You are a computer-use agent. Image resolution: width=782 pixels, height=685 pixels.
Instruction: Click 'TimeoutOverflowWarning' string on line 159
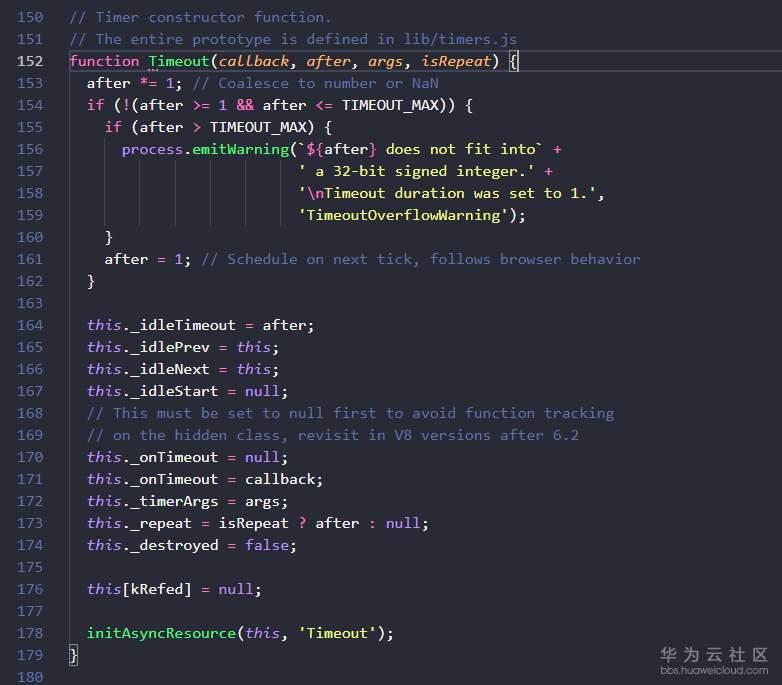pyautogui.click(x=403, y=215)
